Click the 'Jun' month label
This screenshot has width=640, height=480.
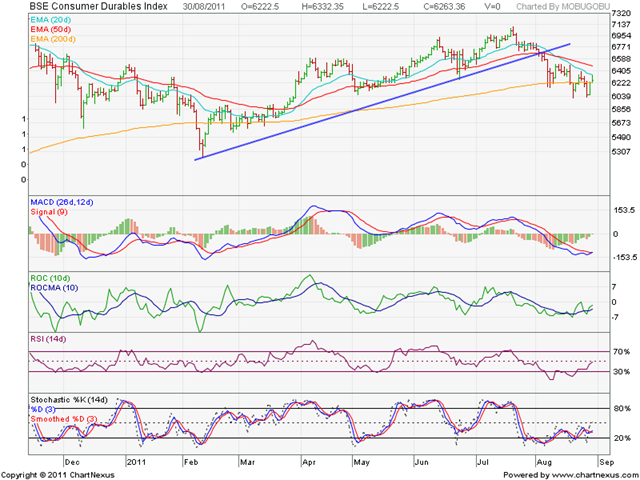click(422, 462)
